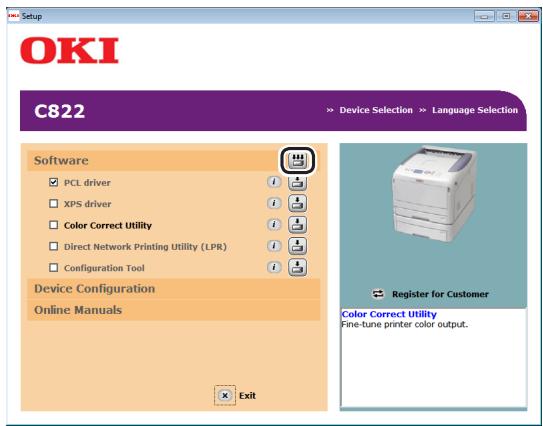
Task: Expand the Device Configuration section
Action: click(173, 289)
